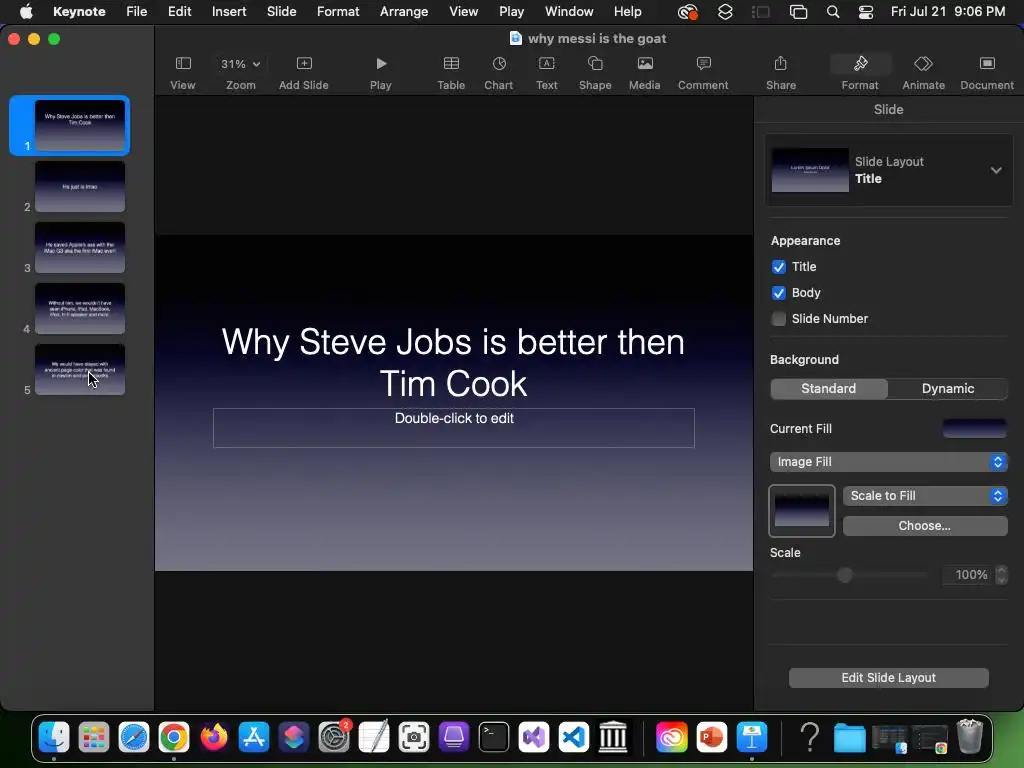Click the Scale slider handle

click(x=845, y=575)
